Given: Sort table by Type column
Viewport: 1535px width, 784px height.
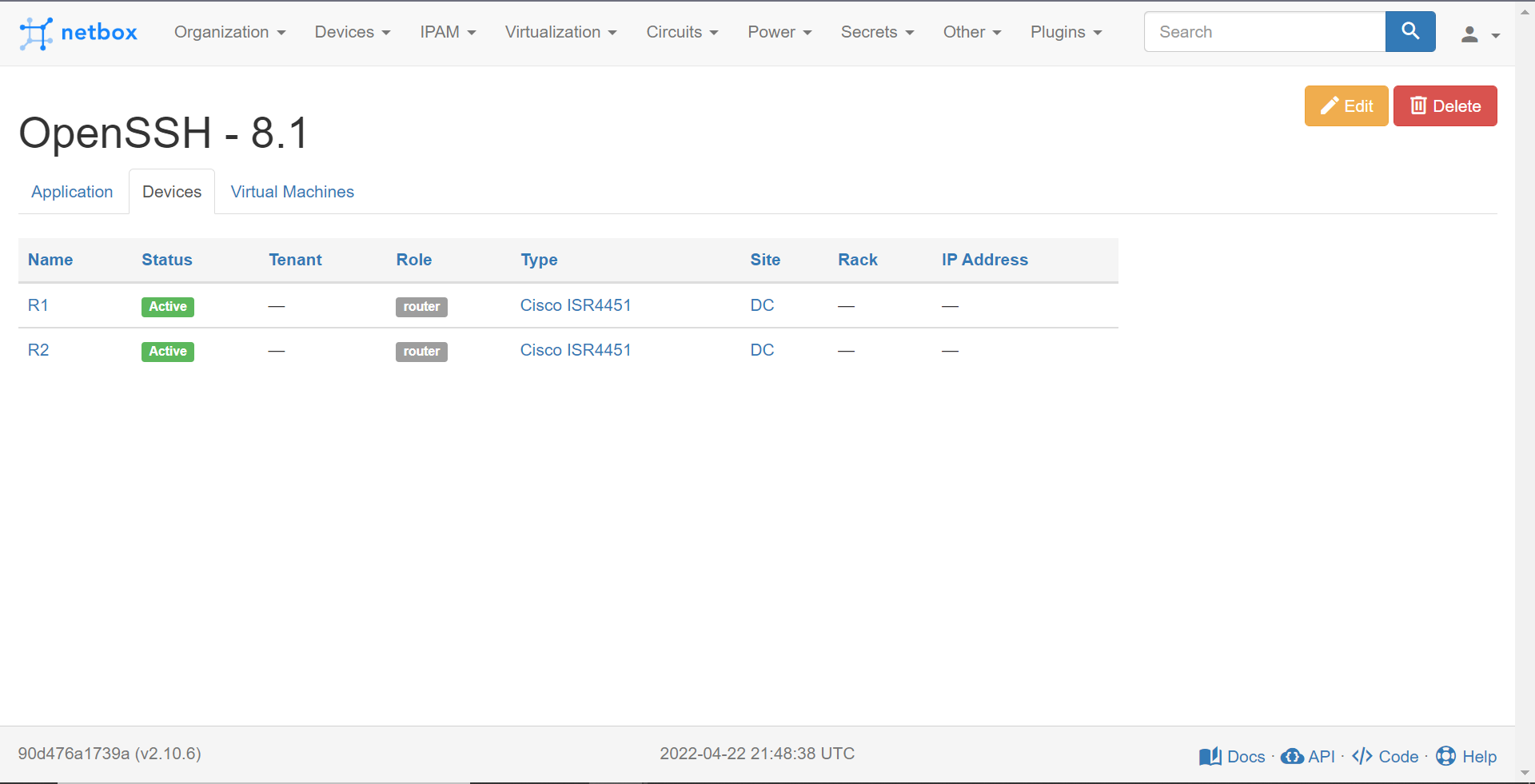Looking at the screenshot, I should point(540,260).
